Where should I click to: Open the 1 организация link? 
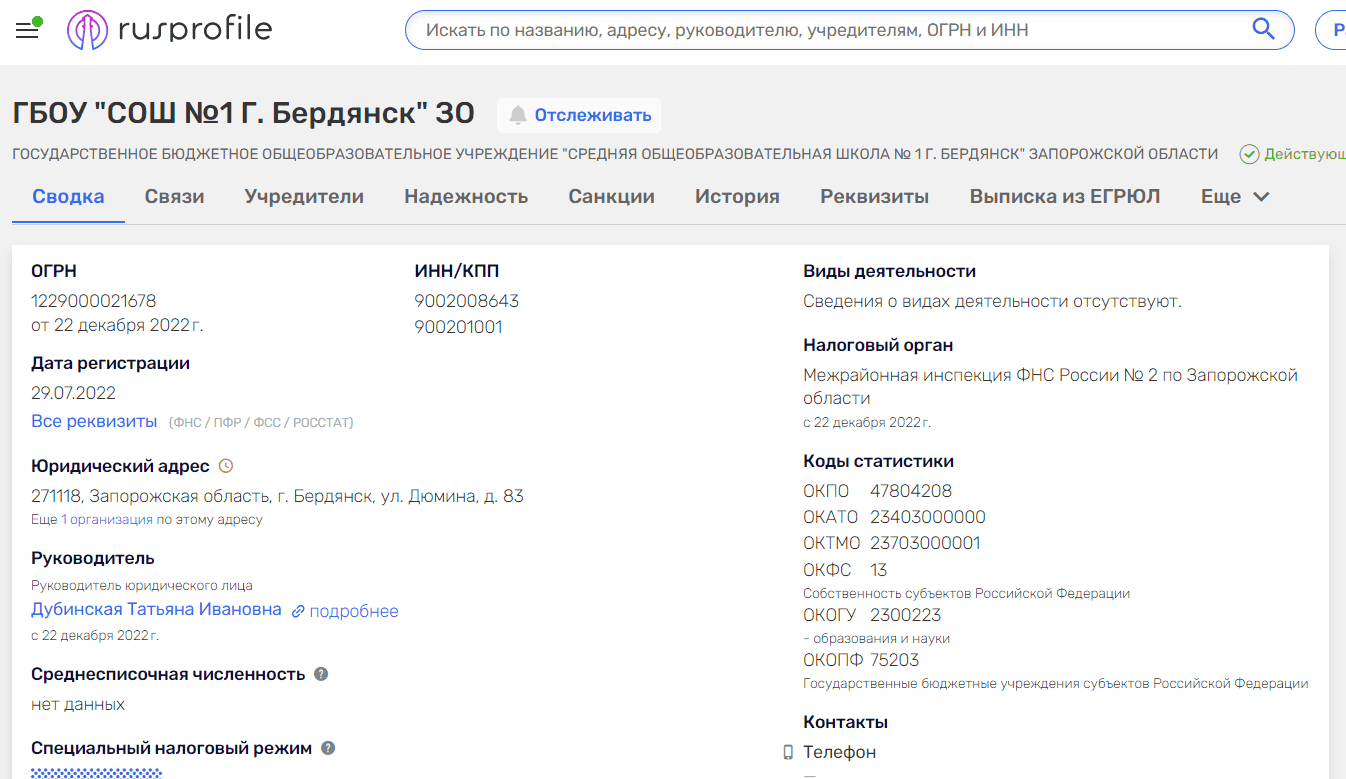click(107, 520)
